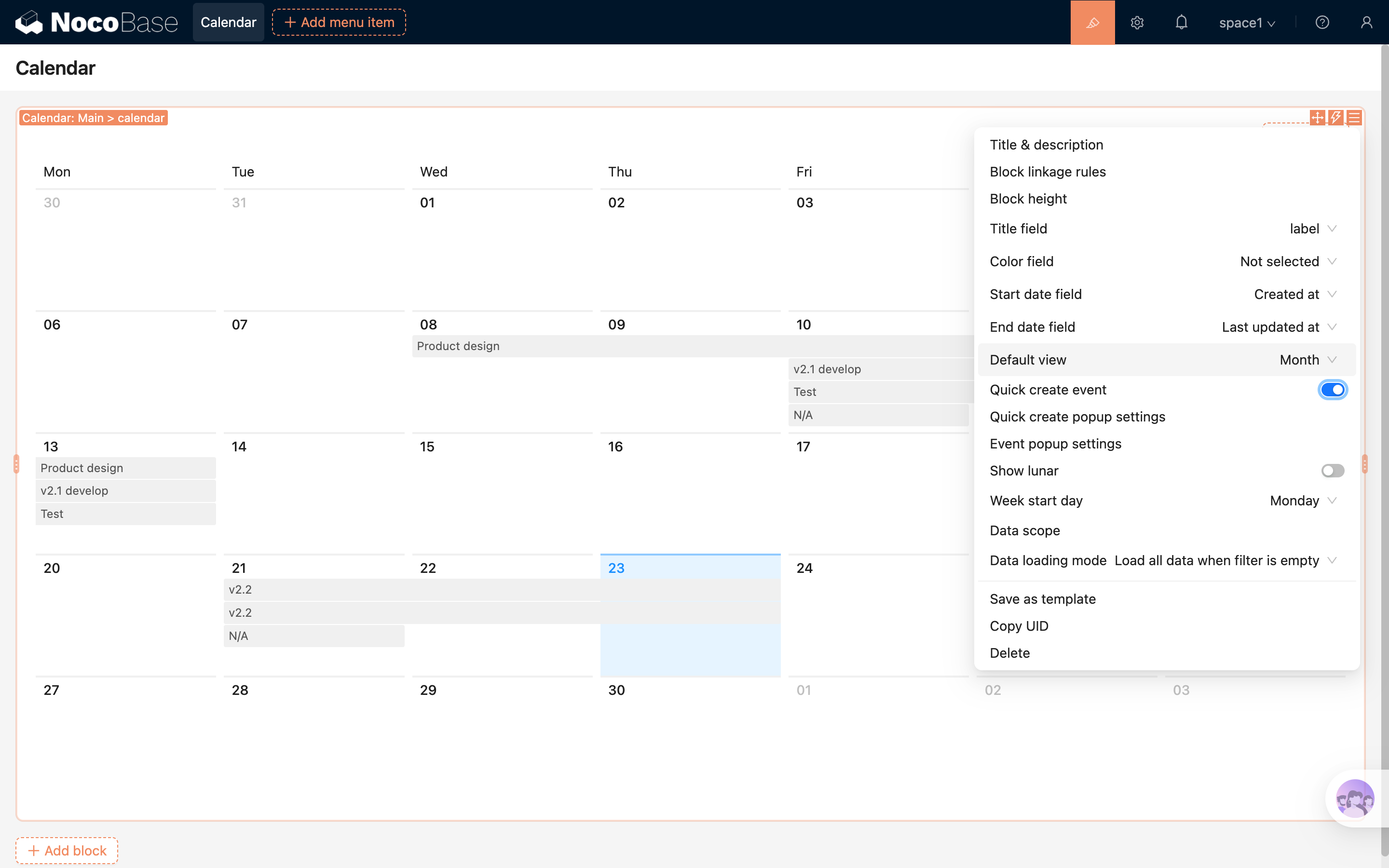The width and height of the screenshot is (1389, 868).
Task: Open the settings gear in the top bar
Action: 1137,22
